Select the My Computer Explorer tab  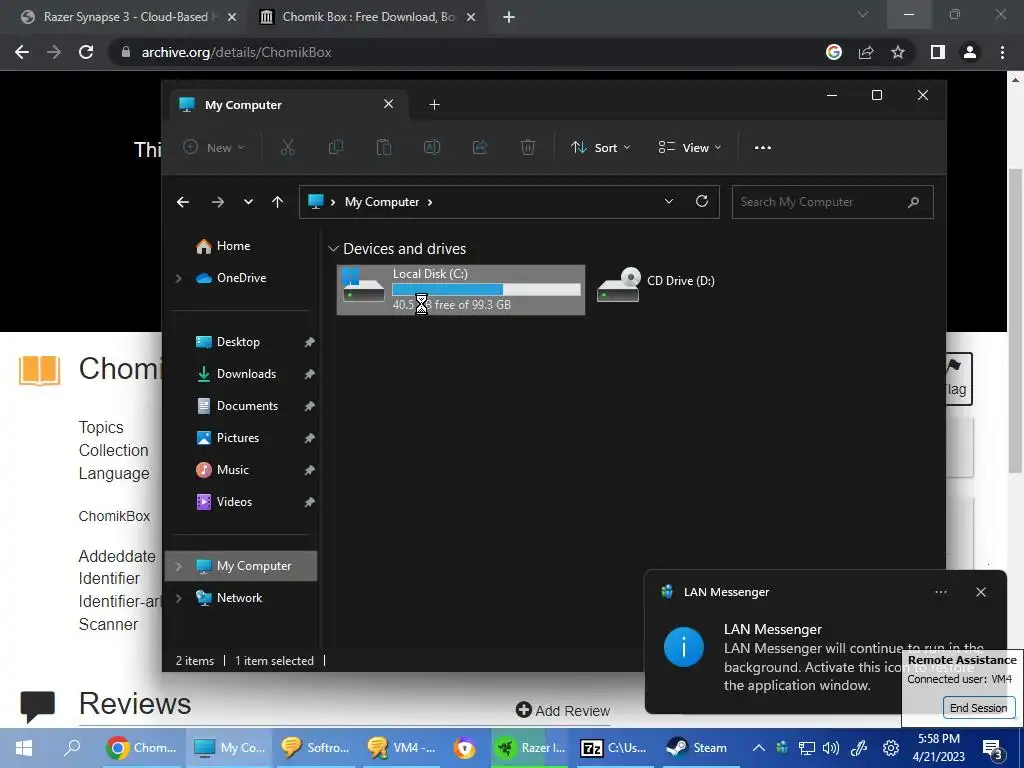pos(287,104)
